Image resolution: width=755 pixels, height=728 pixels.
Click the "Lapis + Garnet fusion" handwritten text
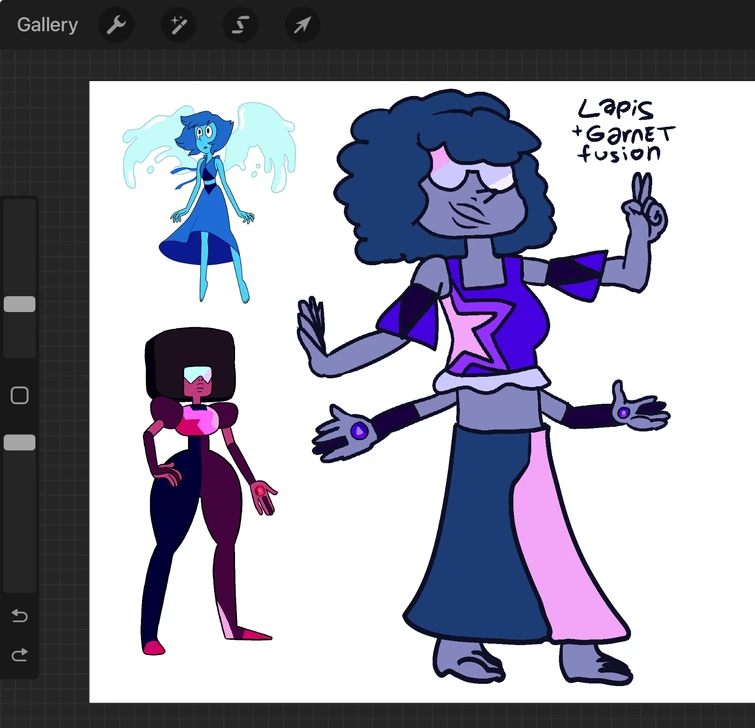tap(624, 131)
